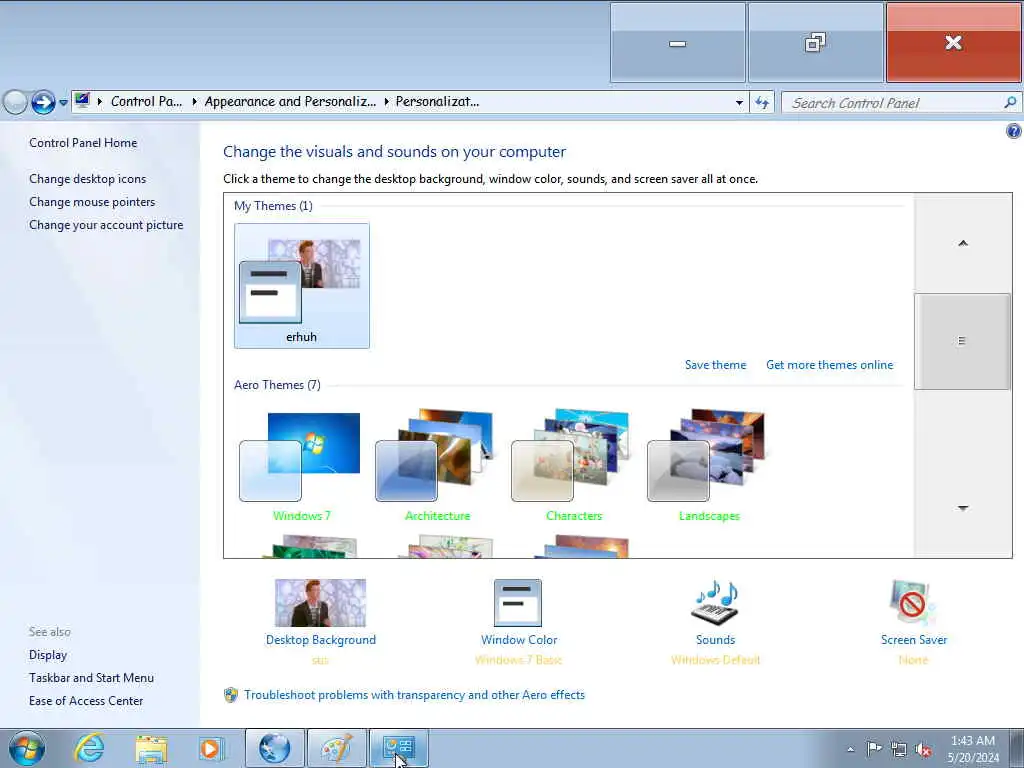Apply the Architecture theme

click(438, 465)
